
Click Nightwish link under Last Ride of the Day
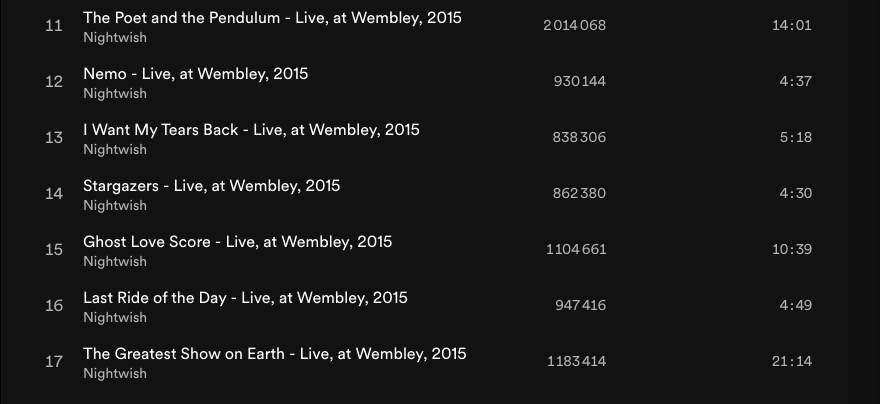(115, 318)
